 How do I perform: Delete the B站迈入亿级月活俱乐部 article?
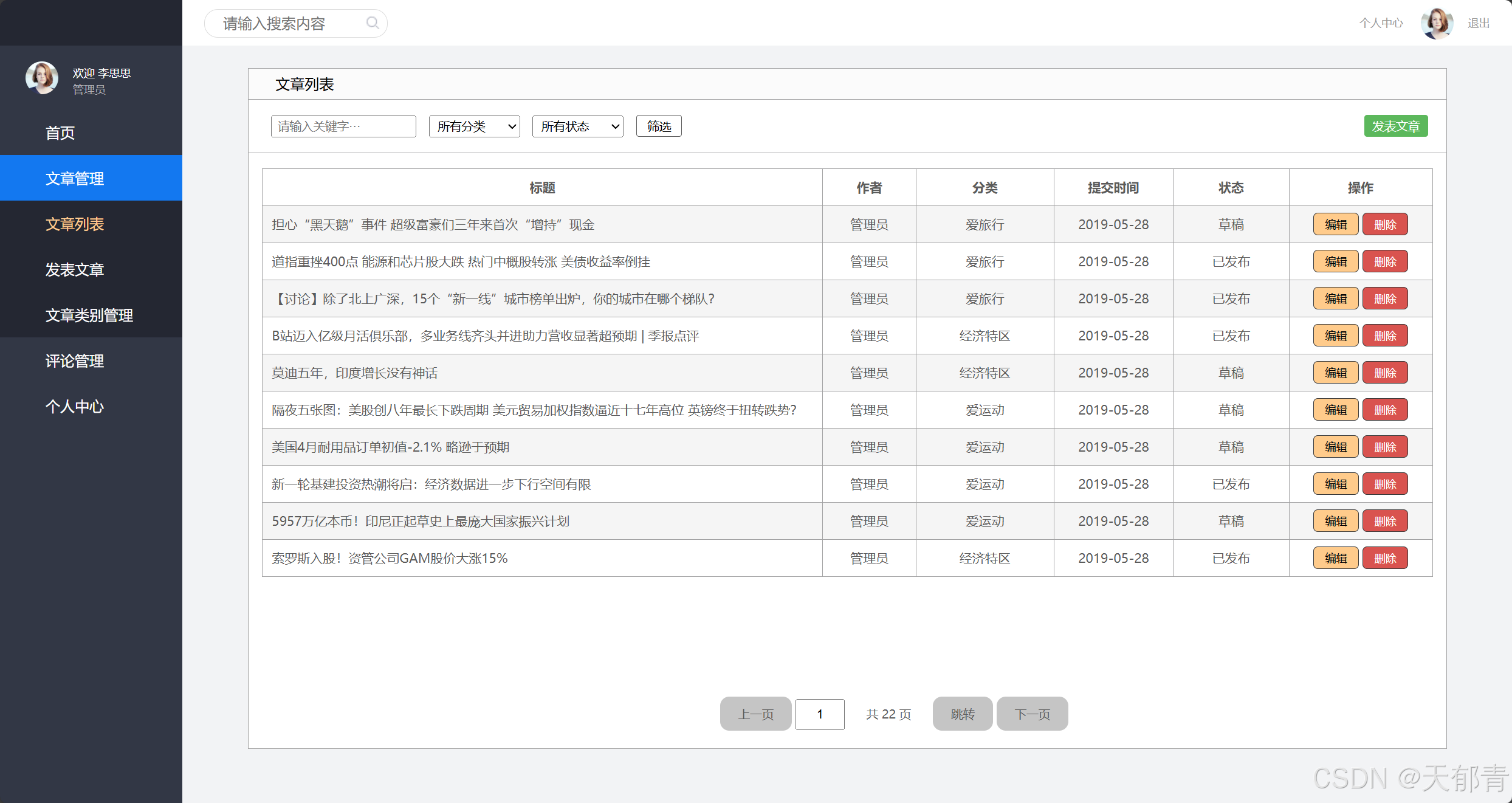point(1385,336)
